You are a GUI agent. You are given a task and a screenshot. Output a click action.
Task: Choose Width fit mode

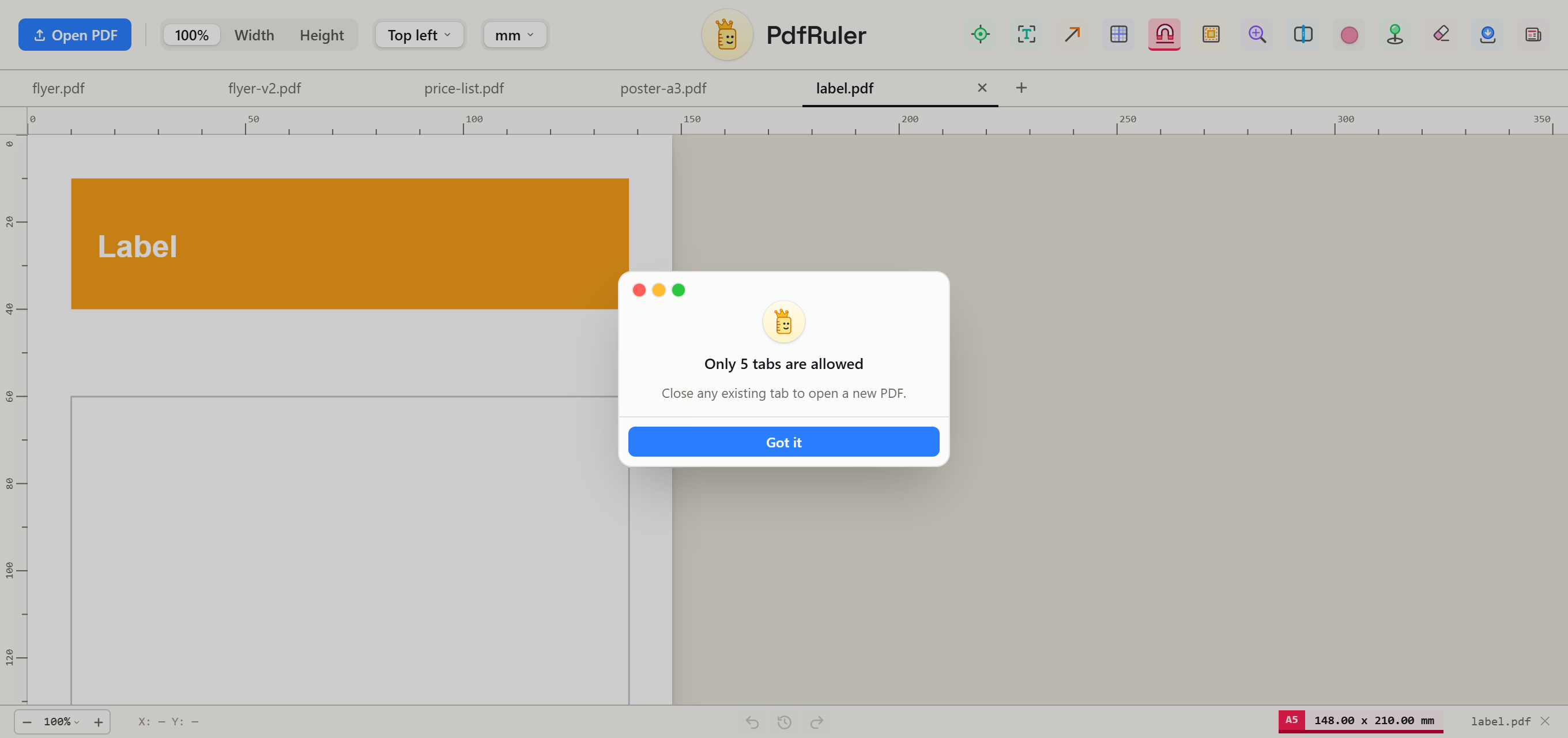254,35
